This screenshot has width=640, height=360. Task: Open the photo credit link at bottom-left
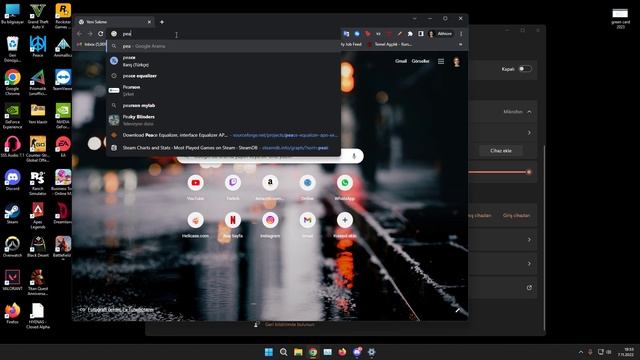coord(121,310)
